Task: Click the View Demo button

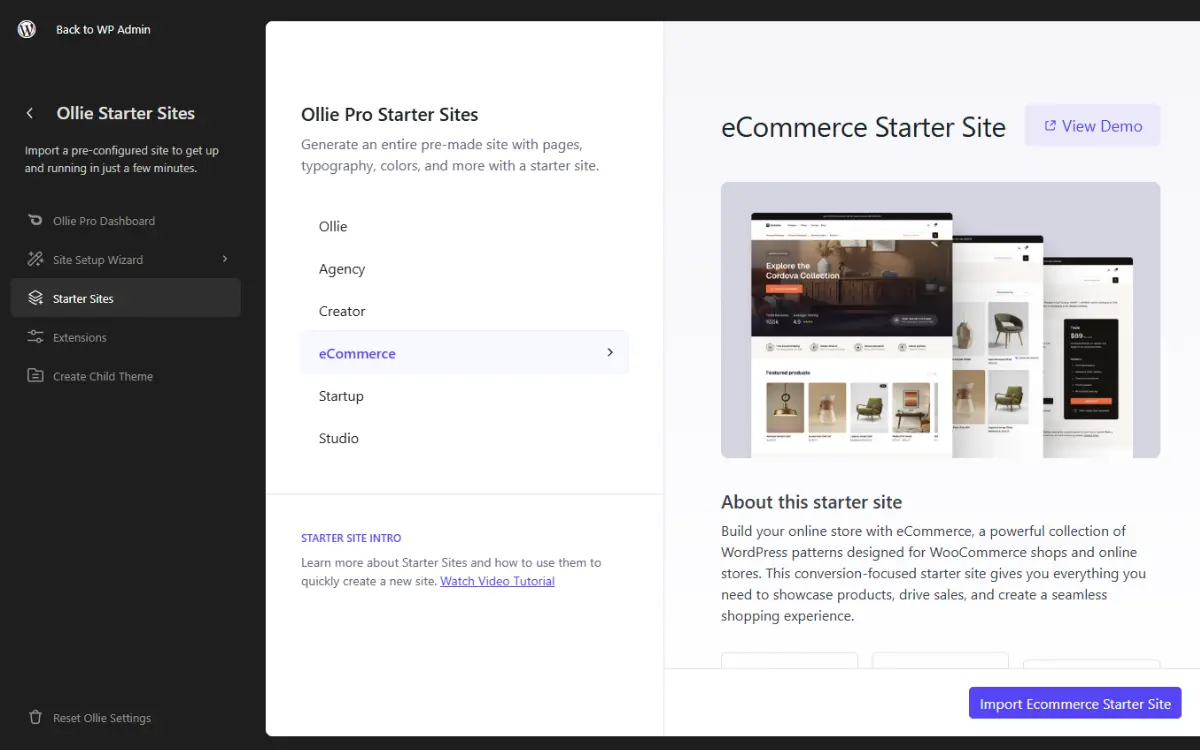Action: [x=1092, y=125]
